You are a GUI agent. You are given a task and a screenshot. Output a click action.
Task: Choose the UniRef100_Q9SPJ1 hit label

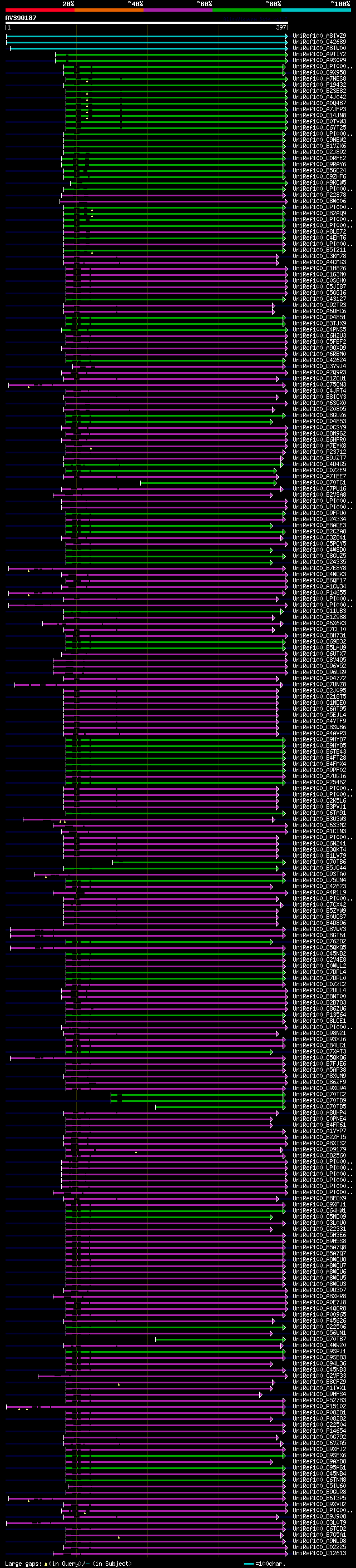pyautogui.click(x=319, y=1351)
